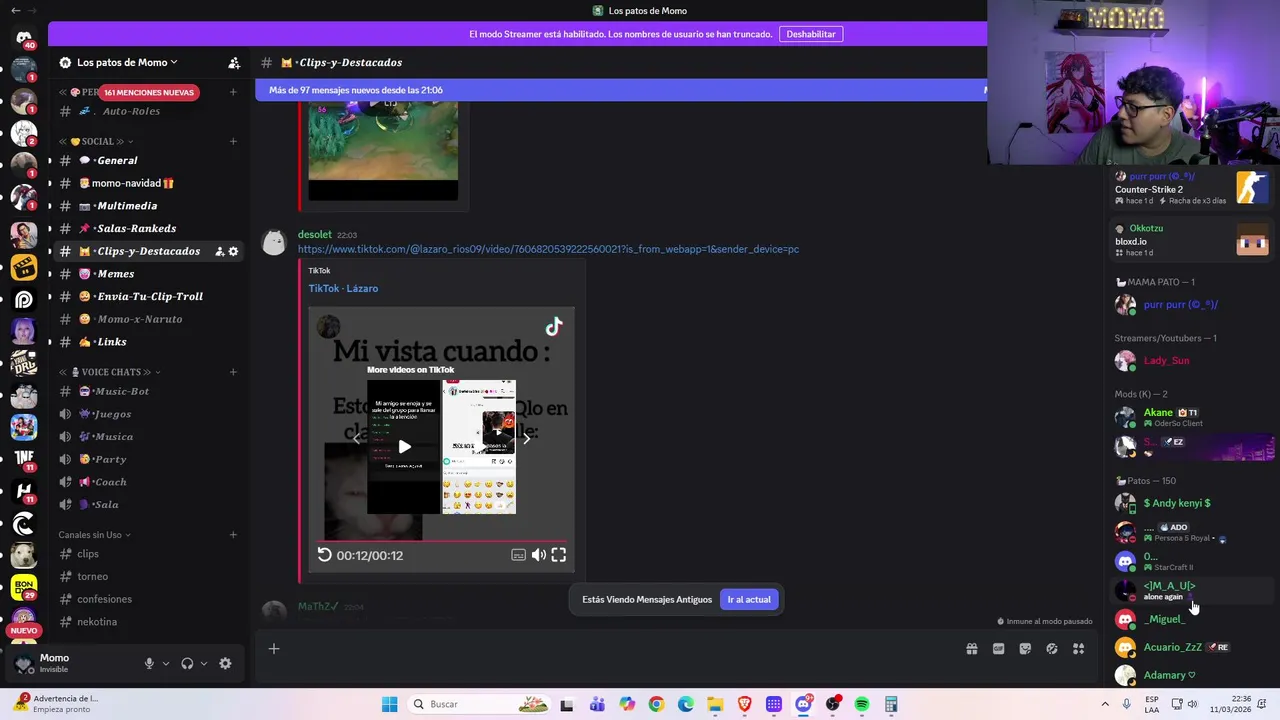Open Discord direct messages home icon
The width and height of the screenshot is (1280, 720).
click(x=24, y=38)
